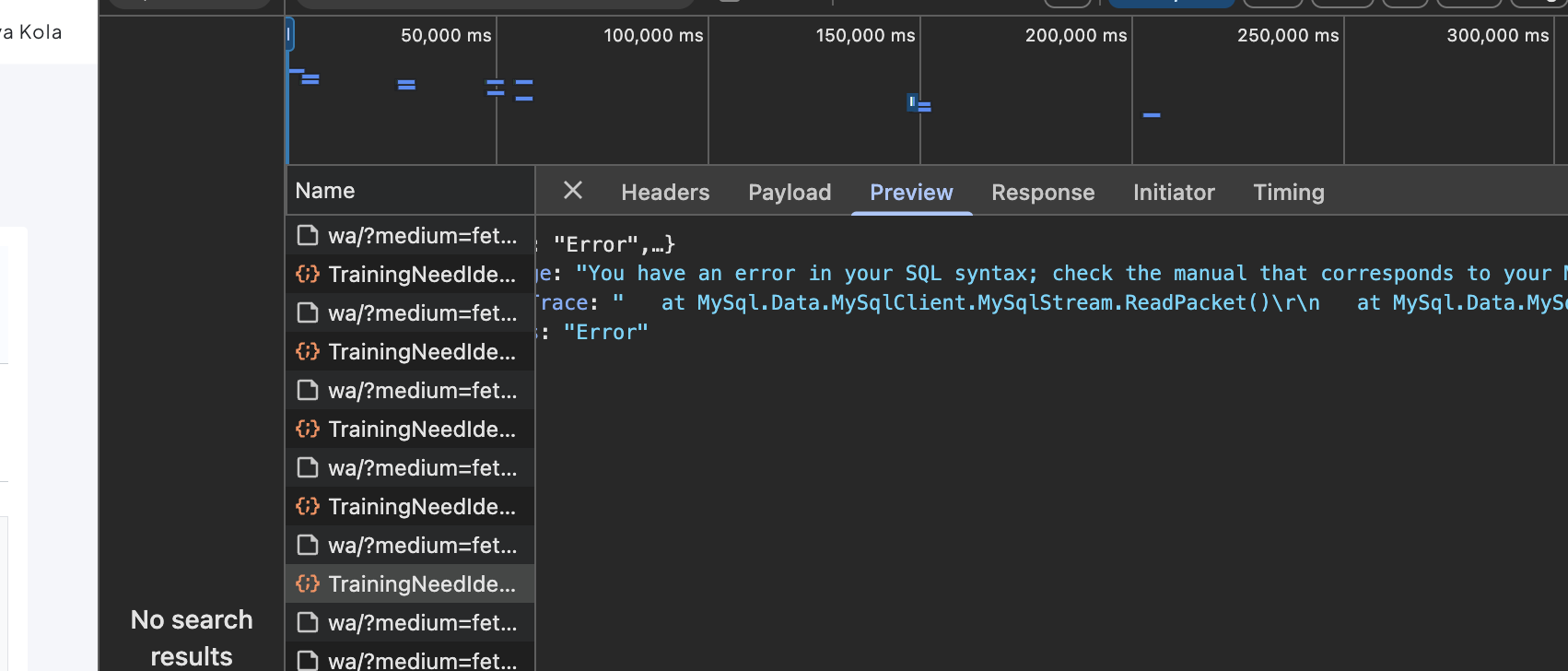Click document icon of first wa/?medium request

point(308,236)
